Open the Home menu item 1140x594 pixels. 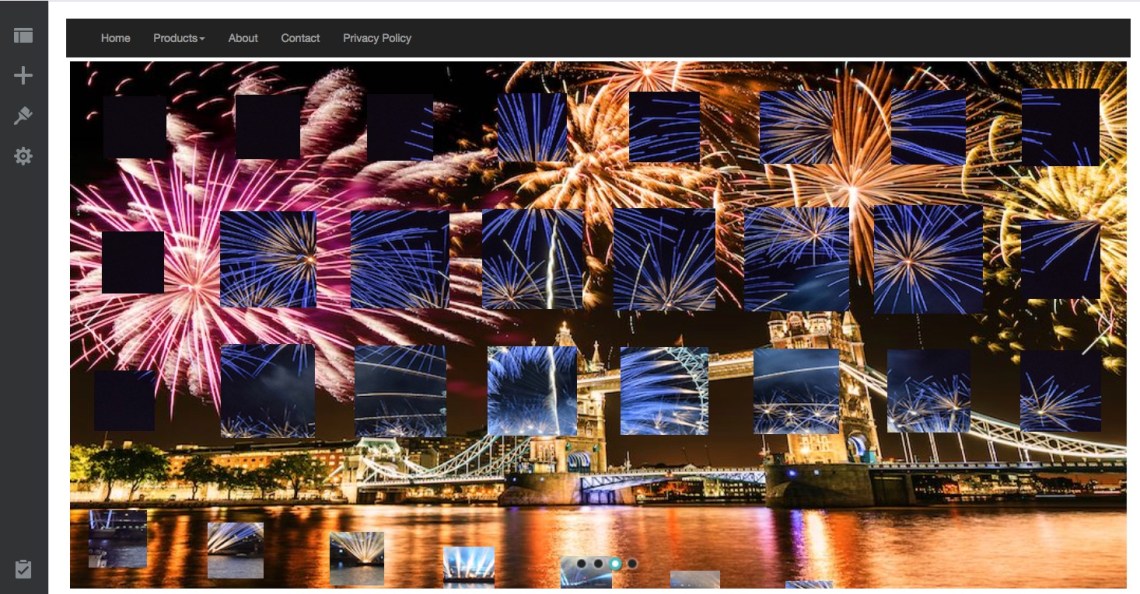(x=115, y=38)
